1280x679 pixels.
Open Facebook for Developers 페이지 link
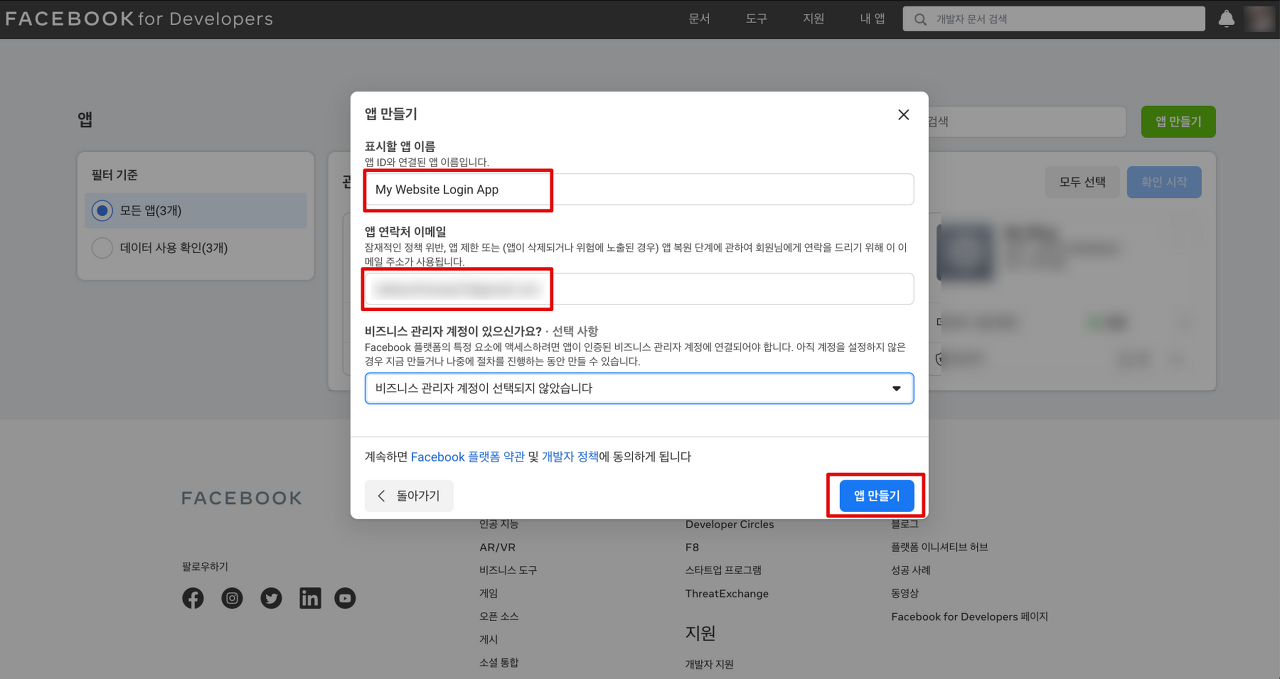pyautogui.click(x=969, y=616)
